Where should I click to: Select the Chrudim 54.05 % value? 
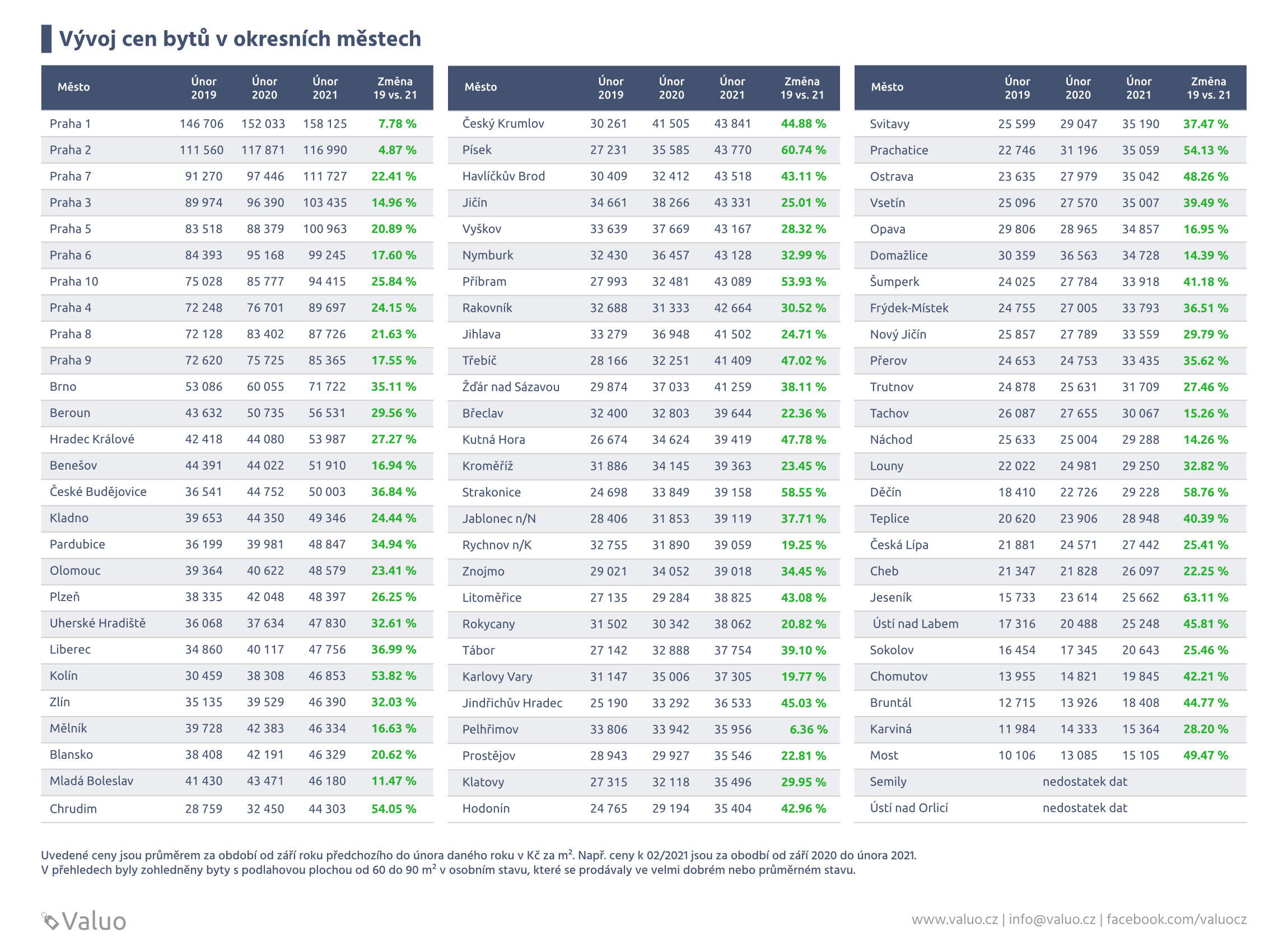[394, 808]
